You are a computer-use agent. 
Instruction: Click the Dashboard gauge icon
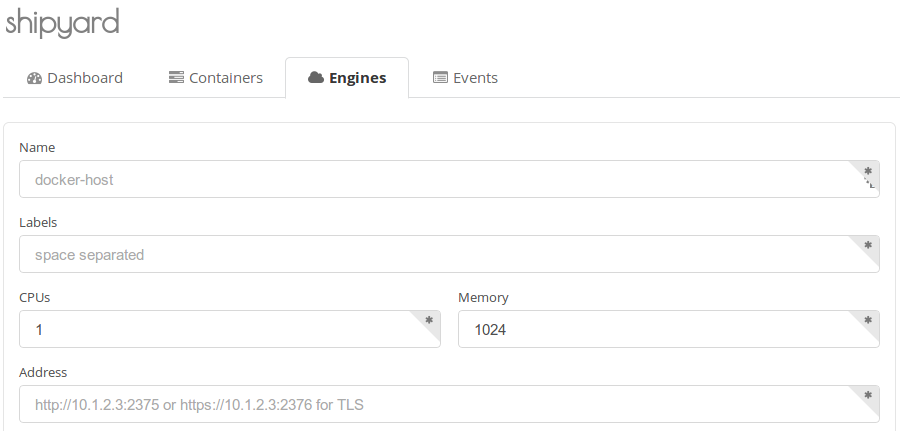pos(35,78)
